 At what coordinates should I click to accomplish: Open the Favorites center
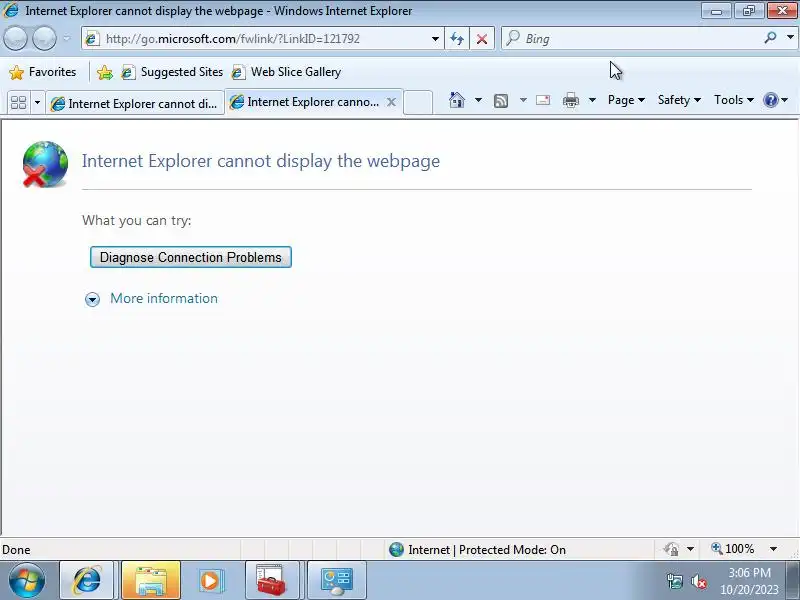click(x=43, y=72)
